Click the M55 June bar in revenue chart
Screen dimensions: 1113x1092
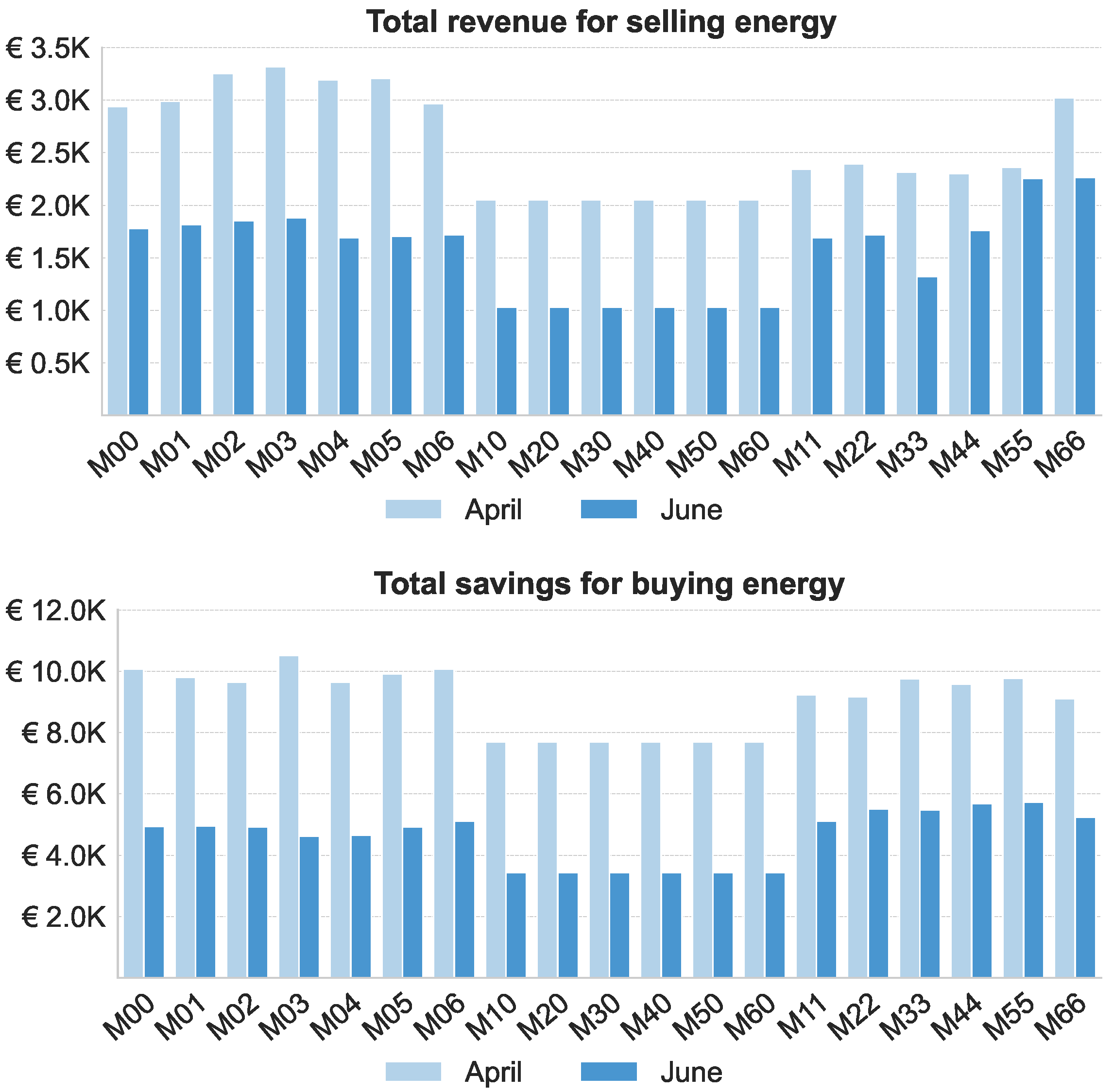point(1033,297)
